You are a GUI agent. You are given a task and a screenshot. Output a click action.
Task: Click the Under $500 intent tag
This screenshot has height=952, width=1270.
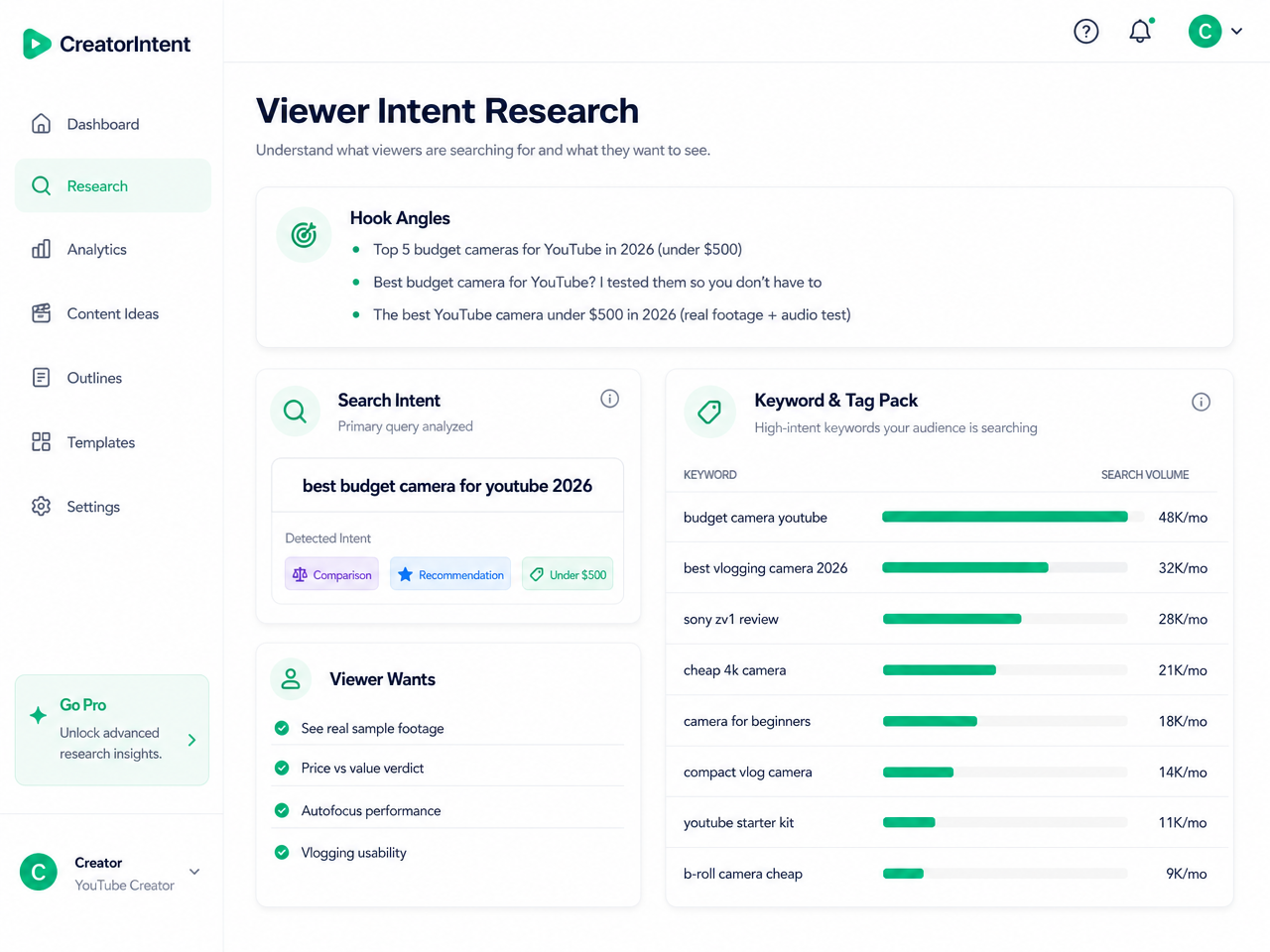click(568, 574)
